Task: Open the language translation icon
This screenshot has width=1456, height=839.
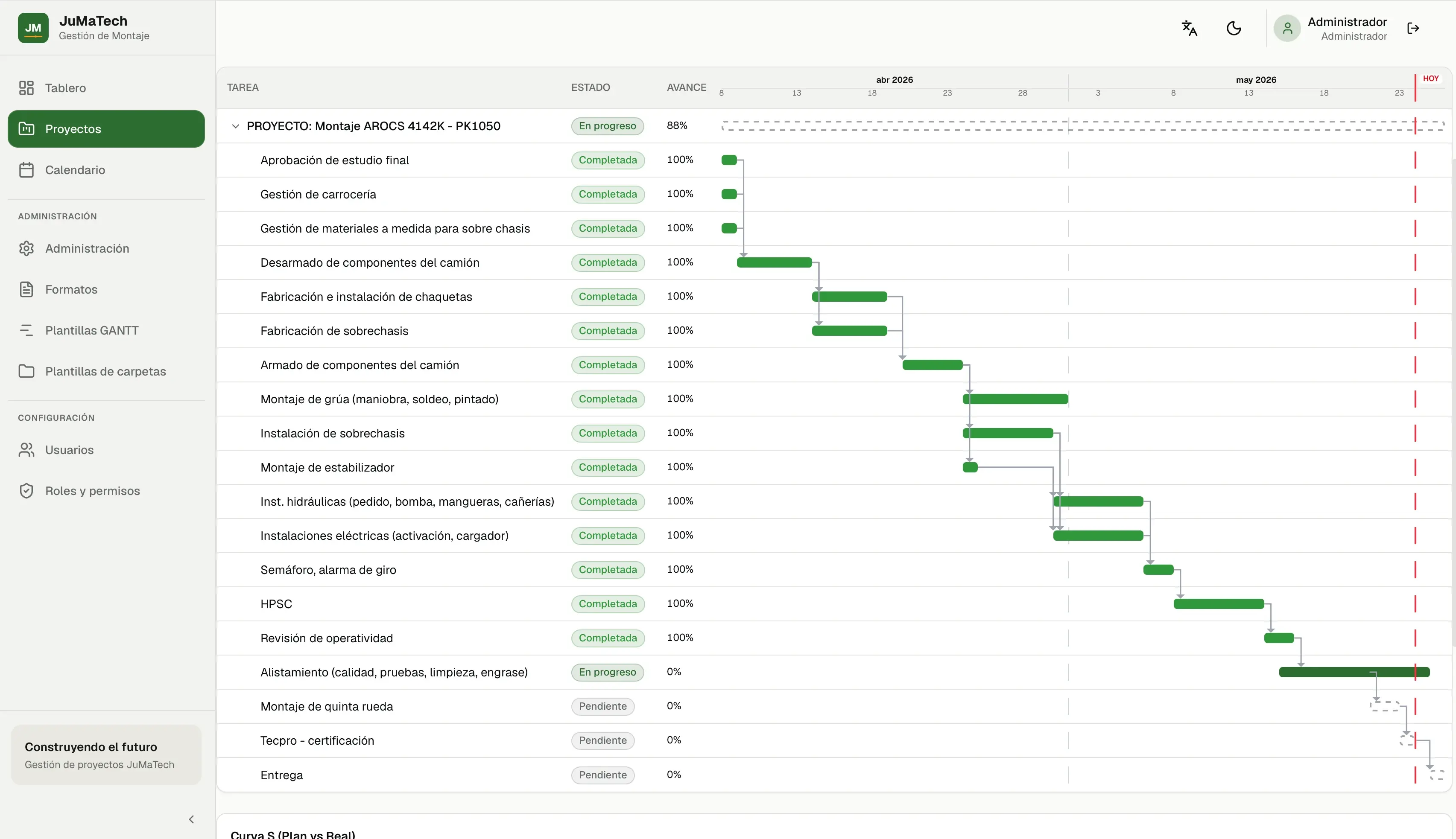Action: click(x=1189, y=28)
